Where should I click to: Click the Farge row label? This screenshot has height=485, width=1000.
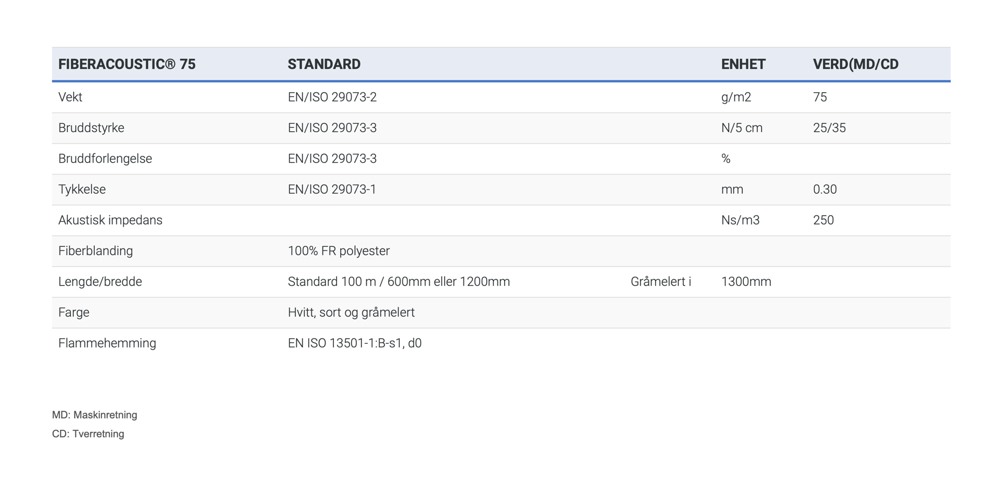pyautogui.click(x=74, y=313)
